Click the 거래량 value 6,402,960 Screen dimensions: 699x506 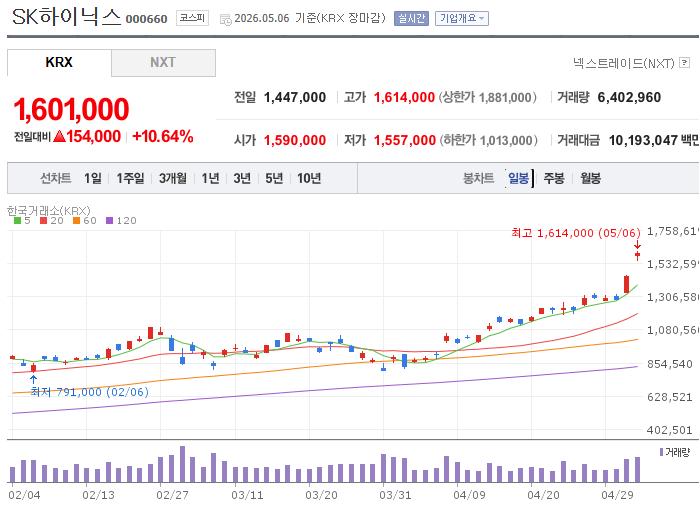[629, 97]
